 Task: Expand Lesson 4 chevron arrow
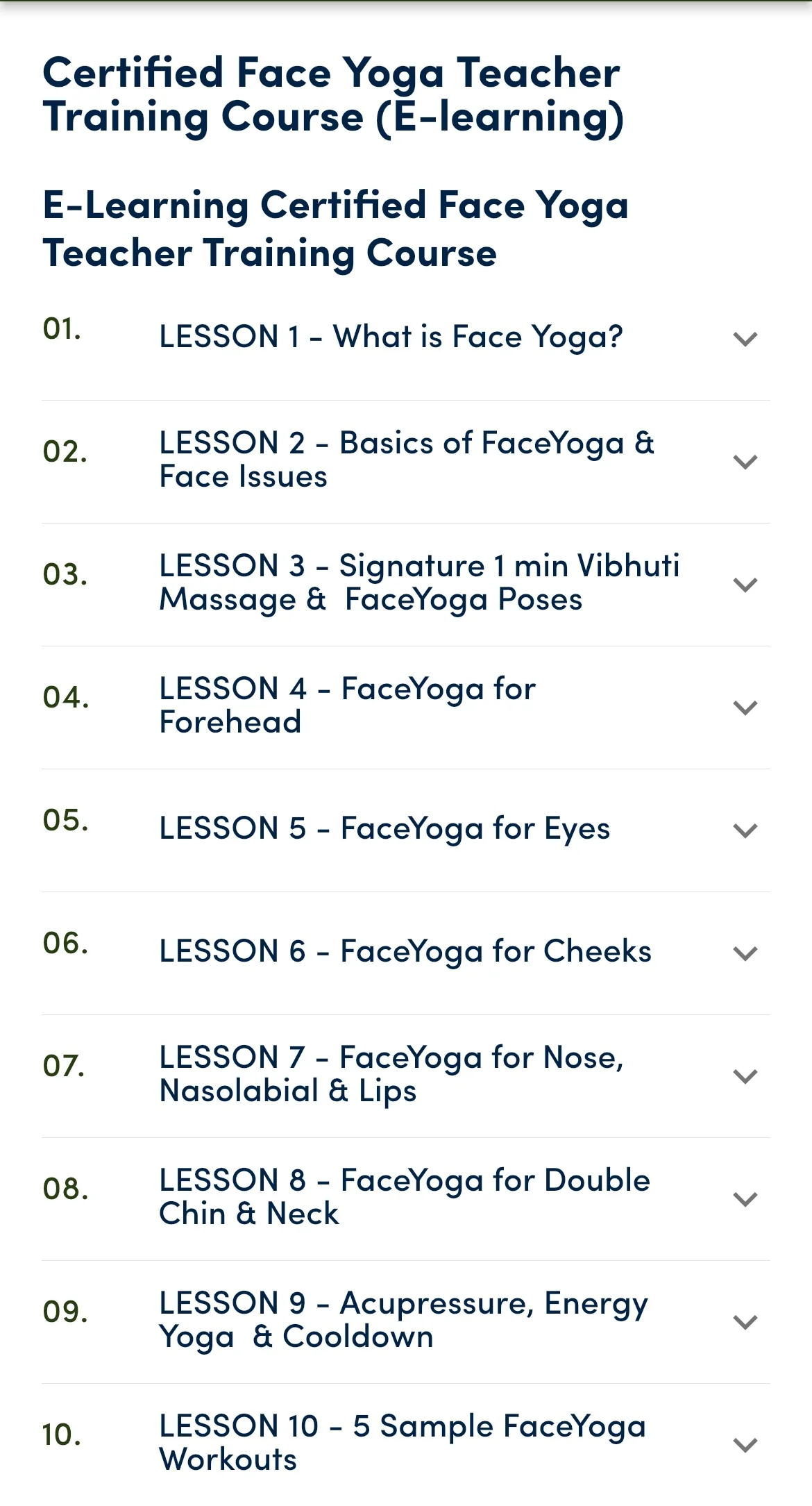(x=745, y=708)
